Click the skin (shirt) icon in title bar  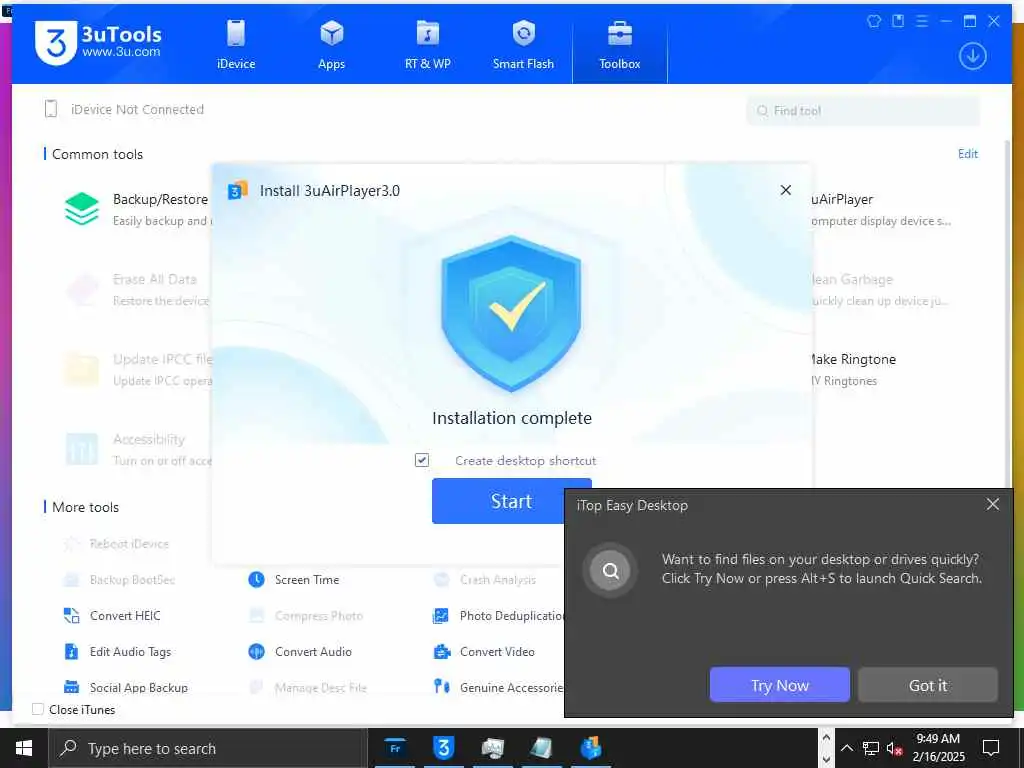pos(874,21)
